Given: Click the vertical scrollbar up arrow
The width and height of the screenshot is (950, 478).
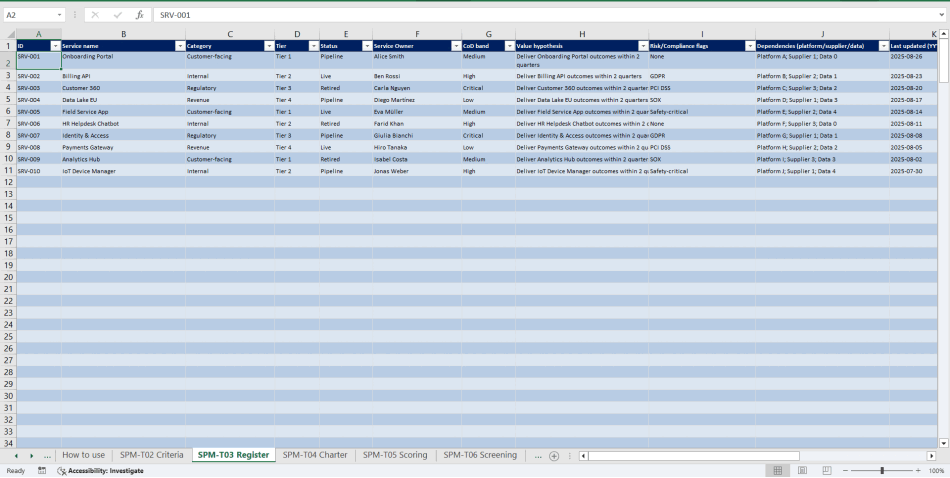Looking at the screenshot, I should (943, 33).
